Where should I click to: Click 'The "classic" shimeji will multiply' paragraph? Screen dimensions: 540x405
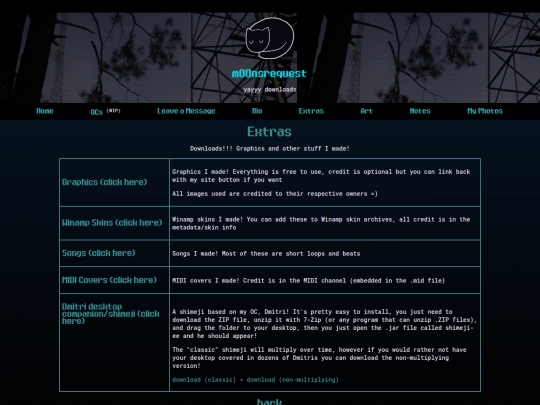point(319,358)
